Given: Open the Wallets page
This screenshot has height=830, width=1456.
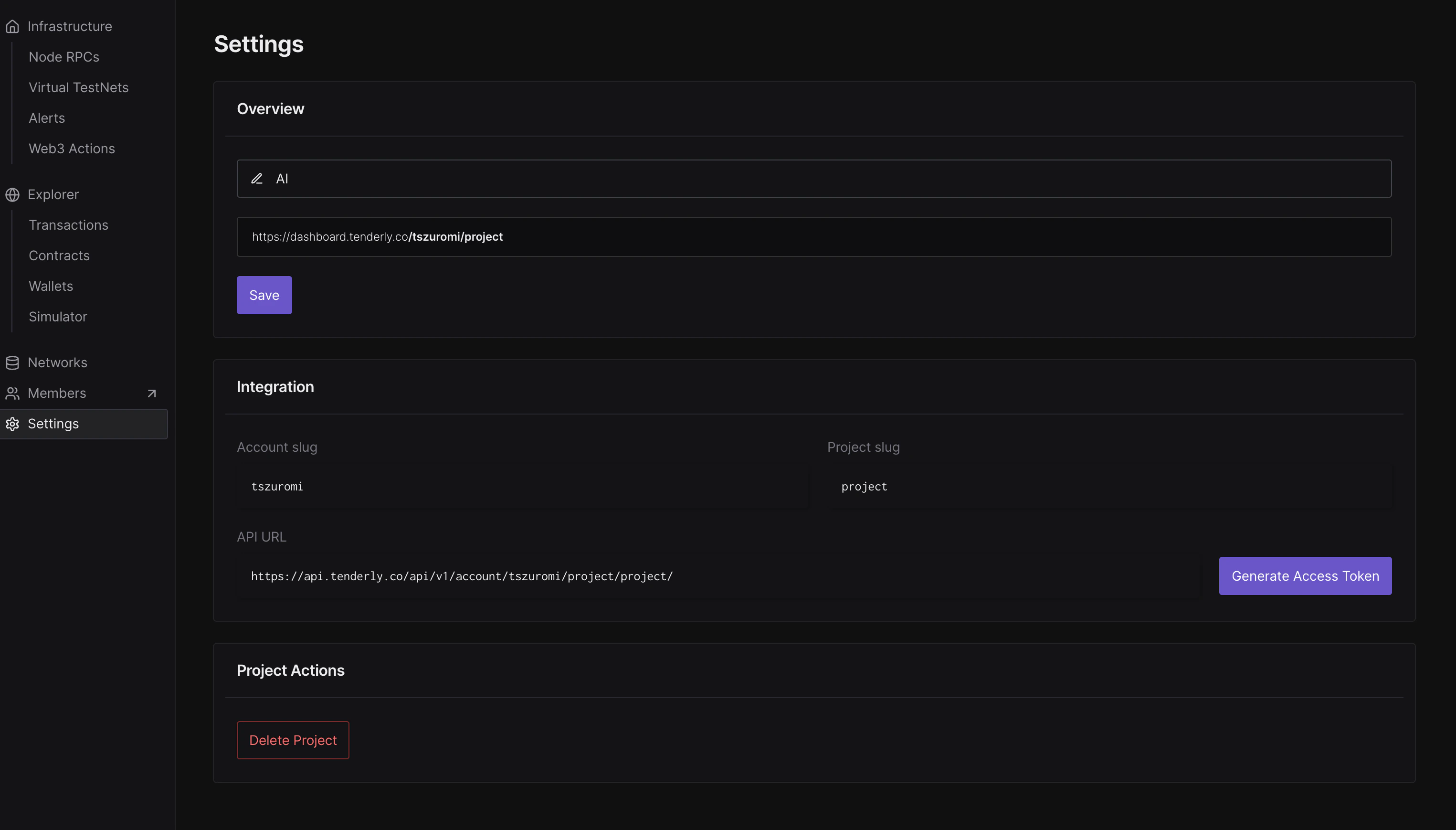Looking at the screenshot, I should 51,286.
